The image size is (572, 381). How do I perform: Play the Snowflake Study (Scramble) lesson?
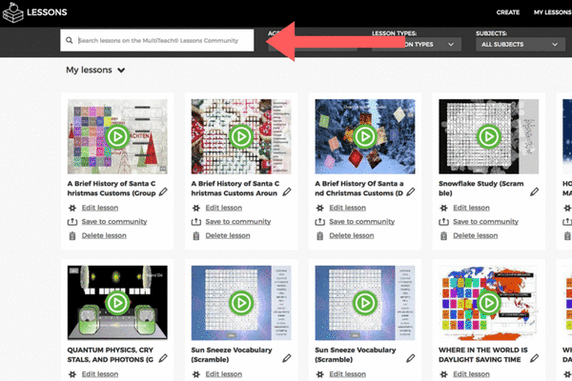[489, 136]
